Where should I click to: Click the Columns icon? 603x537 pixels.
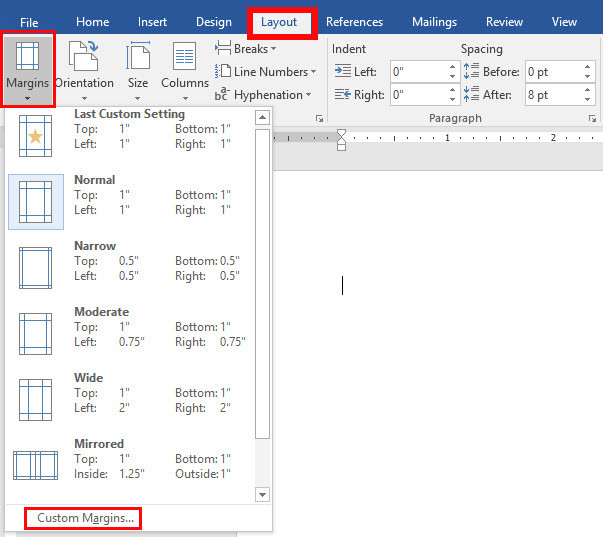pyautogui.click(x=184, y=69)
